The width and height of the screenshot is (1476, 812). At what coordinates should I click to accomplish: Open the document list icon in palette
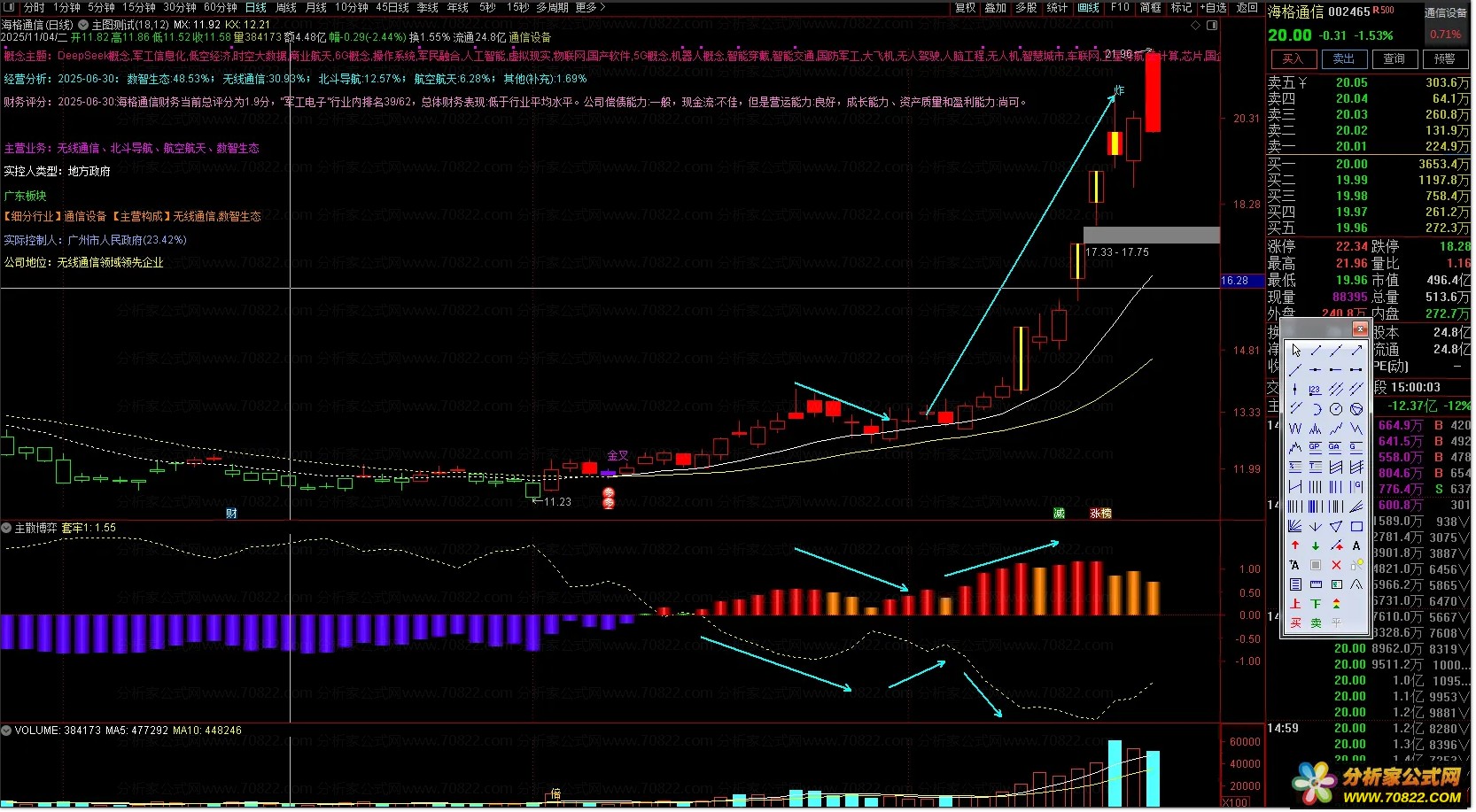click(1295, 584)
